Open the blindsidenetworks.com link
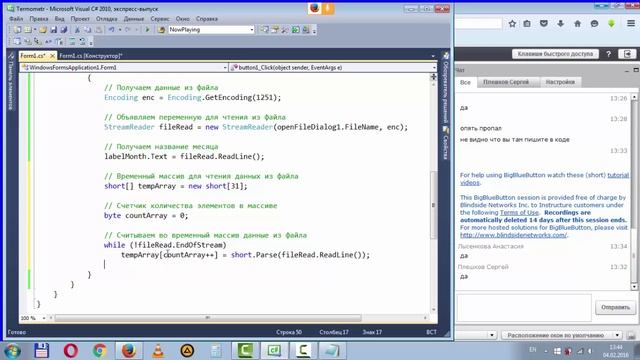The width and height of the screenshot is (640, 360). pos(513,235)
